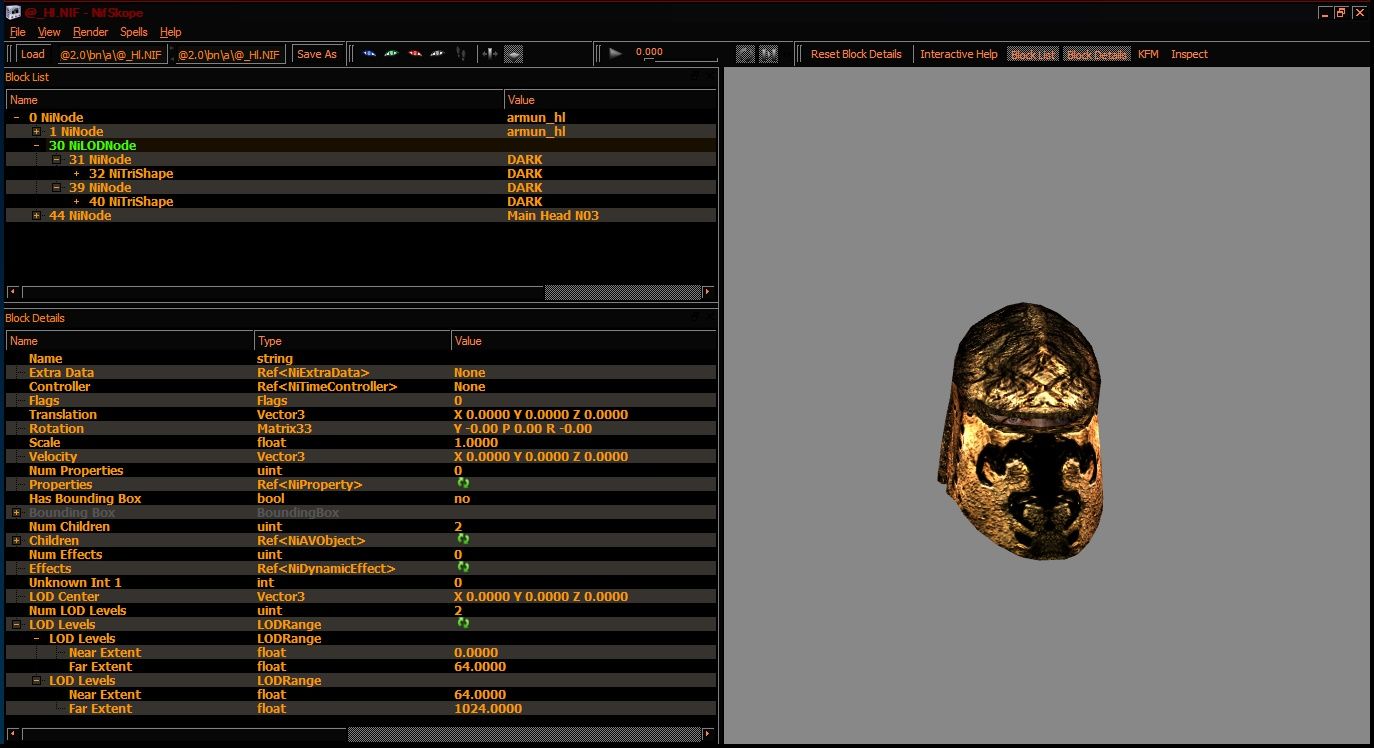Image resolution: width=1374 pixels, height=748 pixels.
Task: Toggle the perspective view toolbar icon
Action: click(513, 54)
